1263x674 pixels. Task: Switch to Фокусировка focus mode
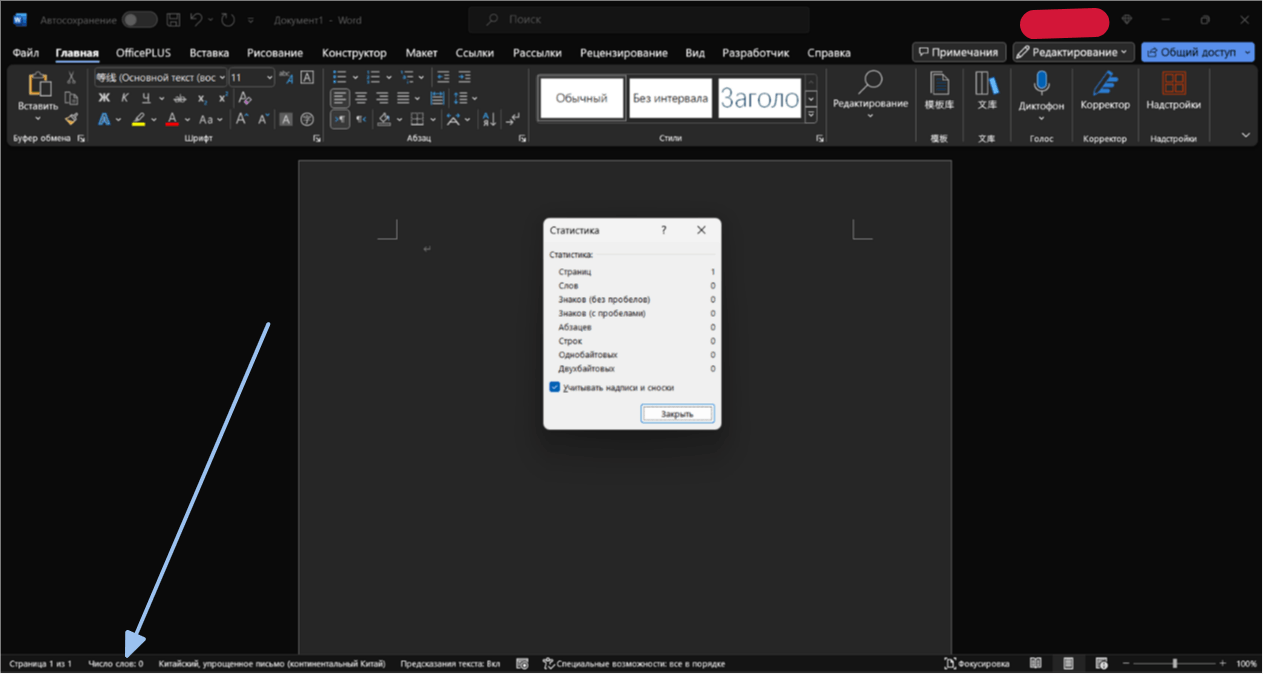coord(977,663)
